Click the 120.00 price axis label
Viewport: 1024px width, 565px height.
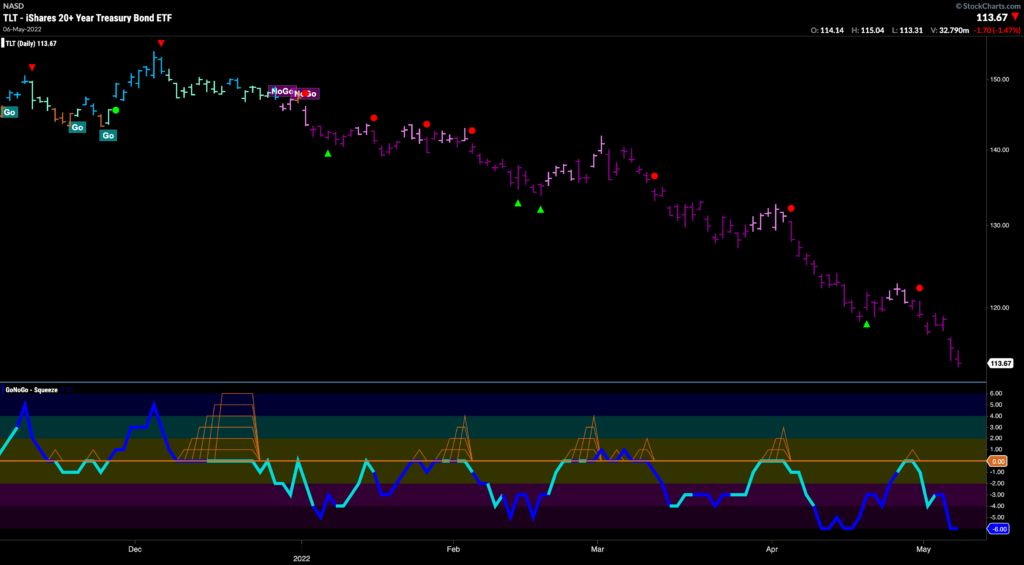[999, 307]
